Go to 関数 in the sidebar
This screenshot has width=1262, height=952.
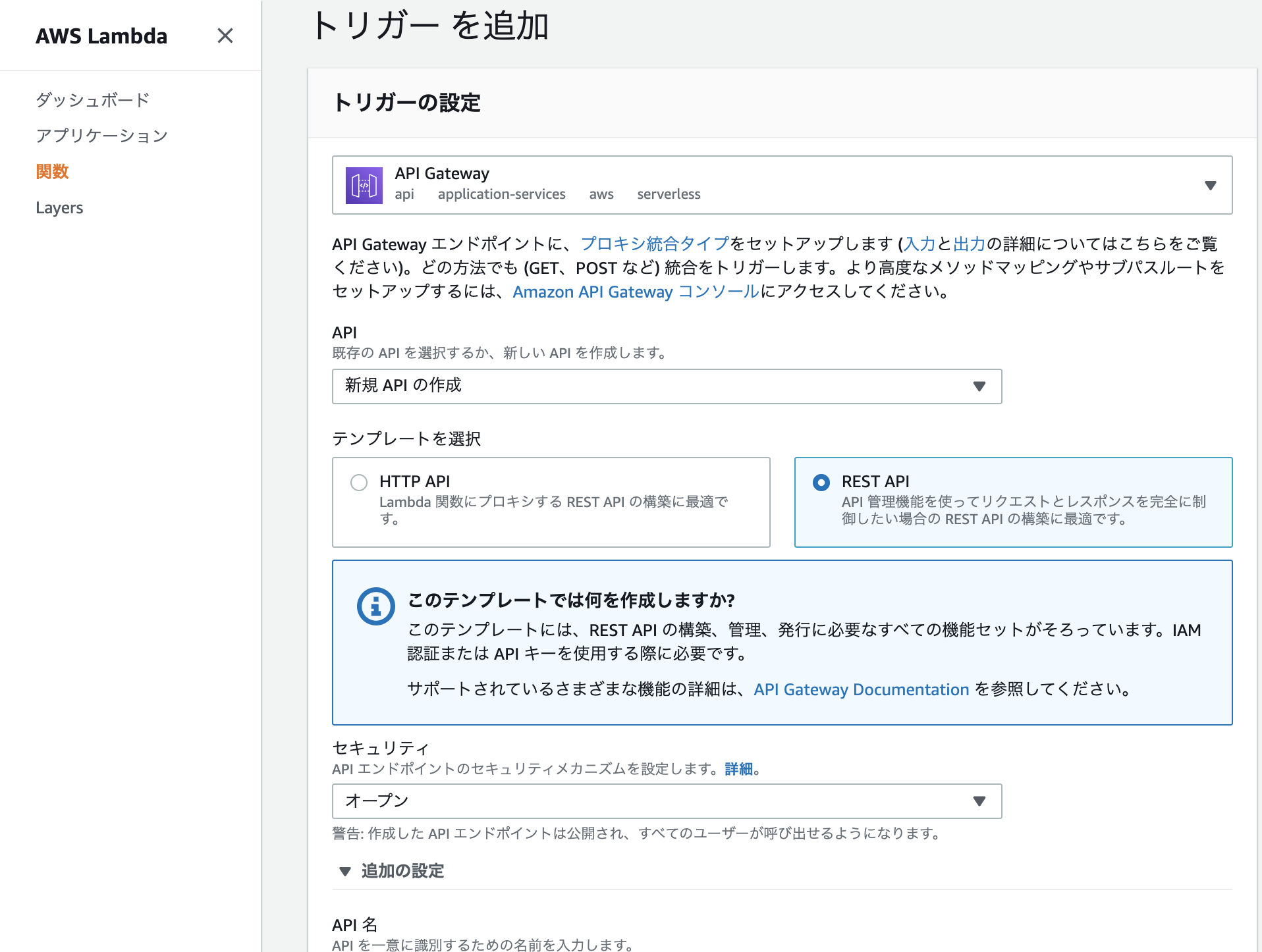(x=53, y=172)
